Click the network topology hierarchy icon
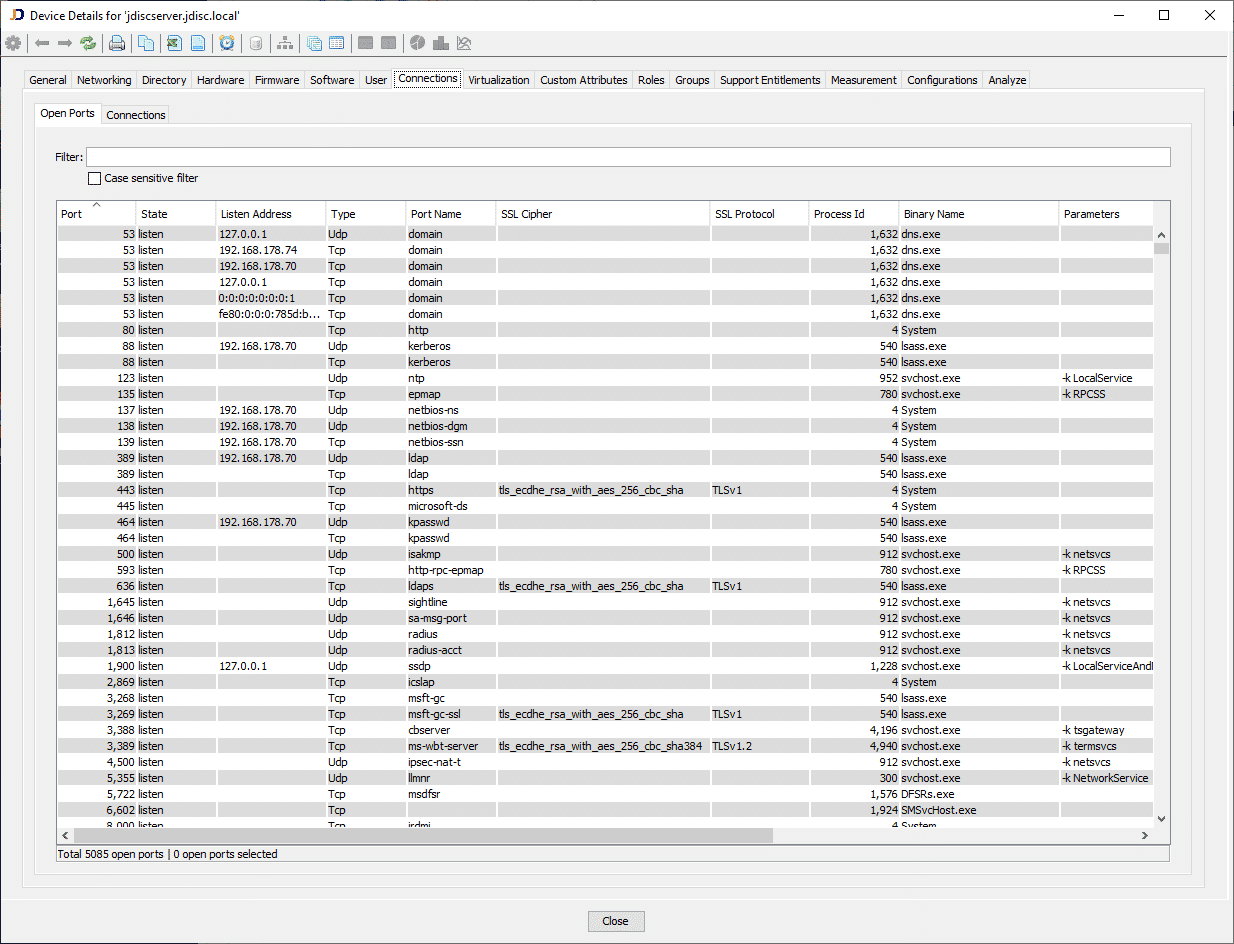Viewport: 1234px width, 944px height. point(284,43)
